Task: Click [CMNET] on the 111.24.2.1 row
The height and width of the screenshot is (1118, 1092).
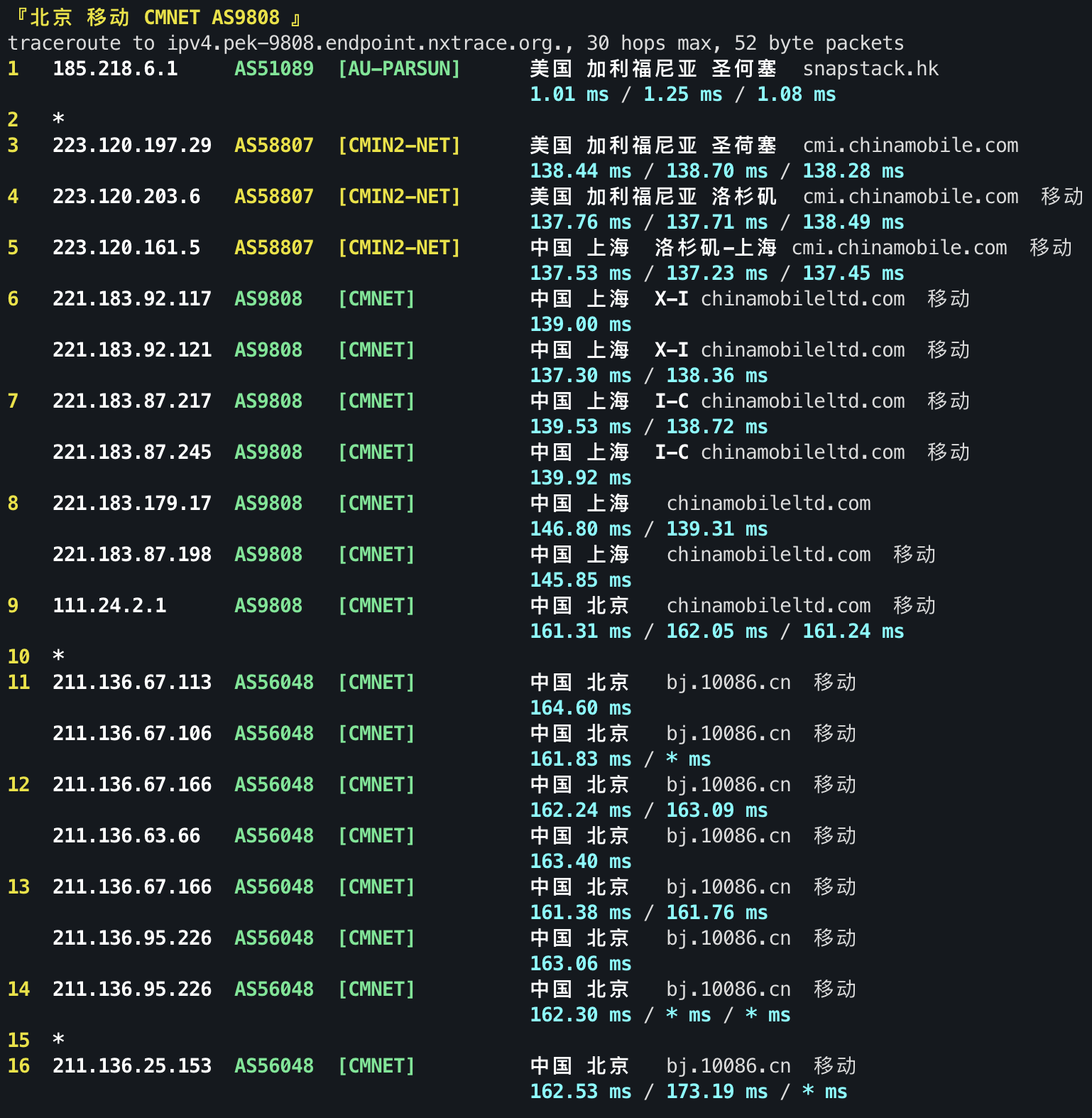Action: click(376, 606)
